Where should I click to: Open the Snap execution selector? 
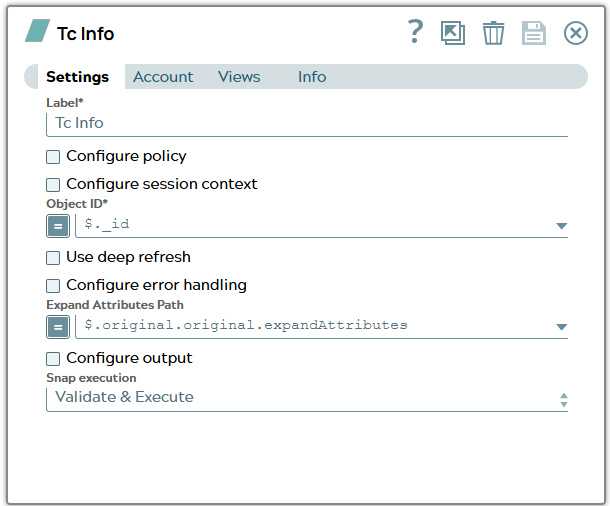[307, 399]
